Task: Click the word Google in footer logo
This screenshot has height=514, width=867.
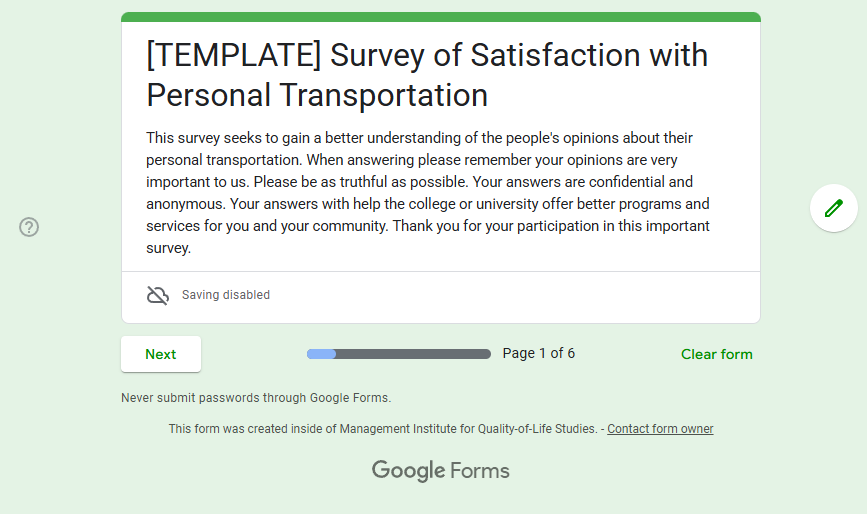Action: [408, 470]
